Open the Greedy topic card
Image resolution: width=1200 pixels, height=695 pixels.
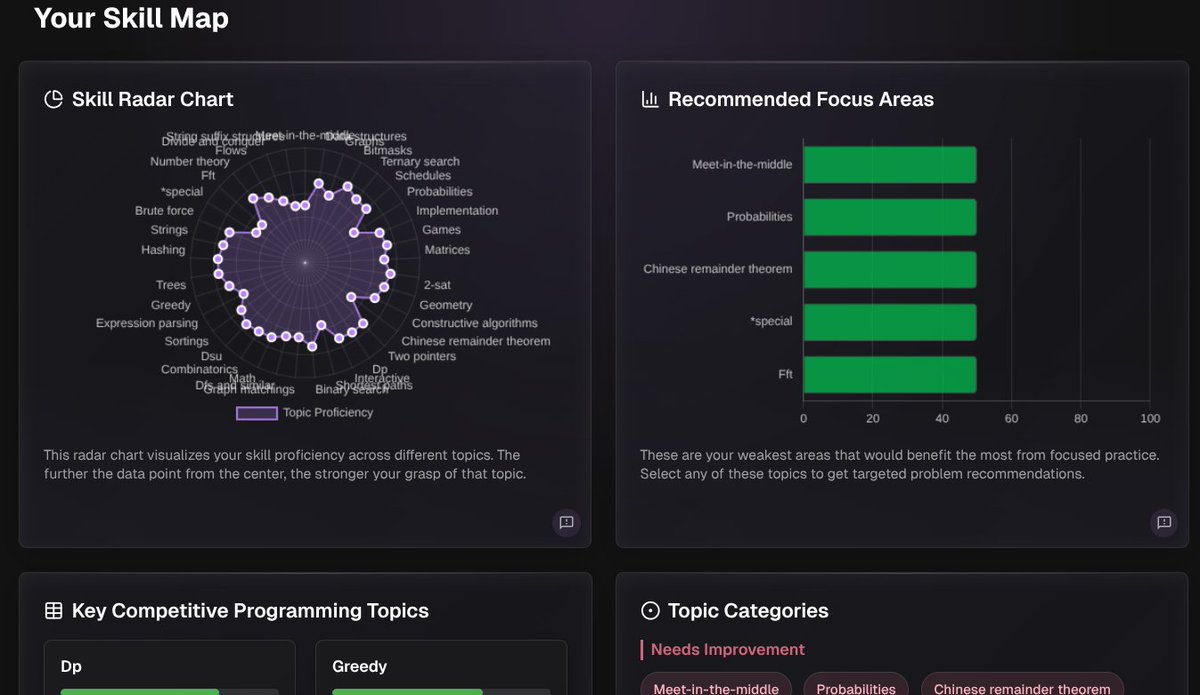(x=441, y=668)
